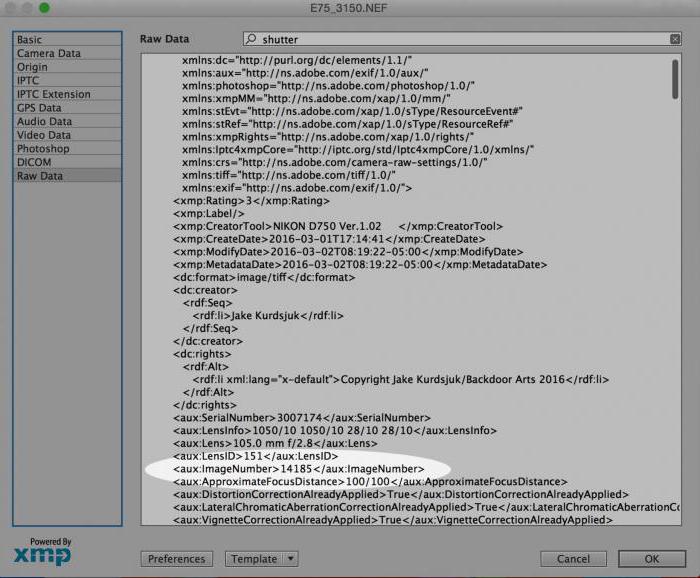Click the E75_3150.NEF window title
Viewport: 700px width, 578px height.
[349, 8]
